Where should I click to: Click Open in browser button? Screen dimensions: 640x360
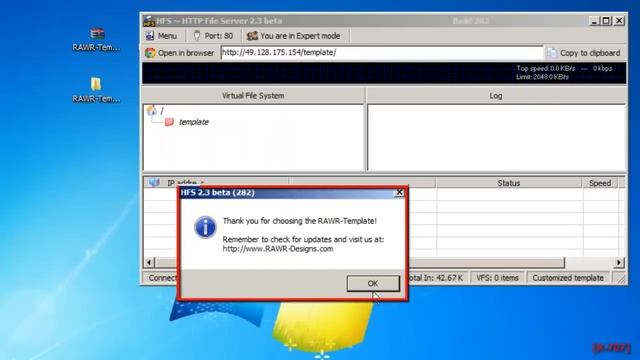click(180, 53)
